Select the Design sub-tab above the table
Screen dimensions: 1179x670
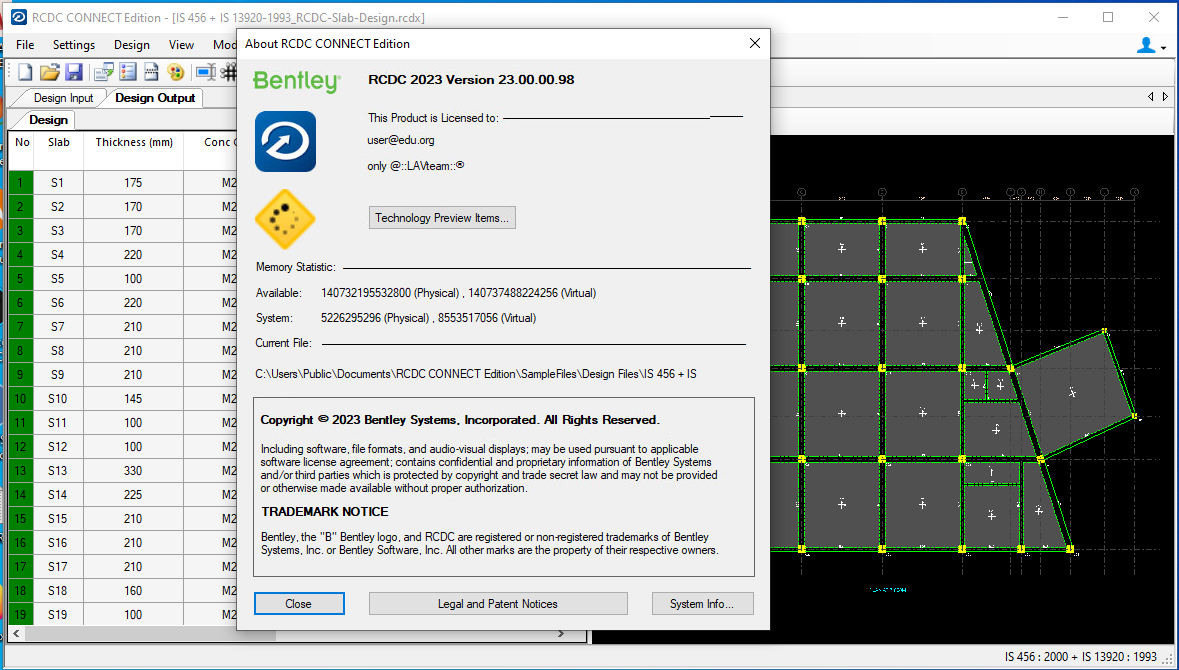tap(48, 120)
